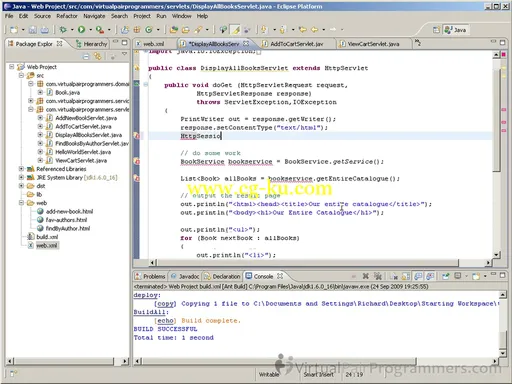The image size is (512, 384).
Task: Click the New Java Project icon
Action: [x=125, y=30]
